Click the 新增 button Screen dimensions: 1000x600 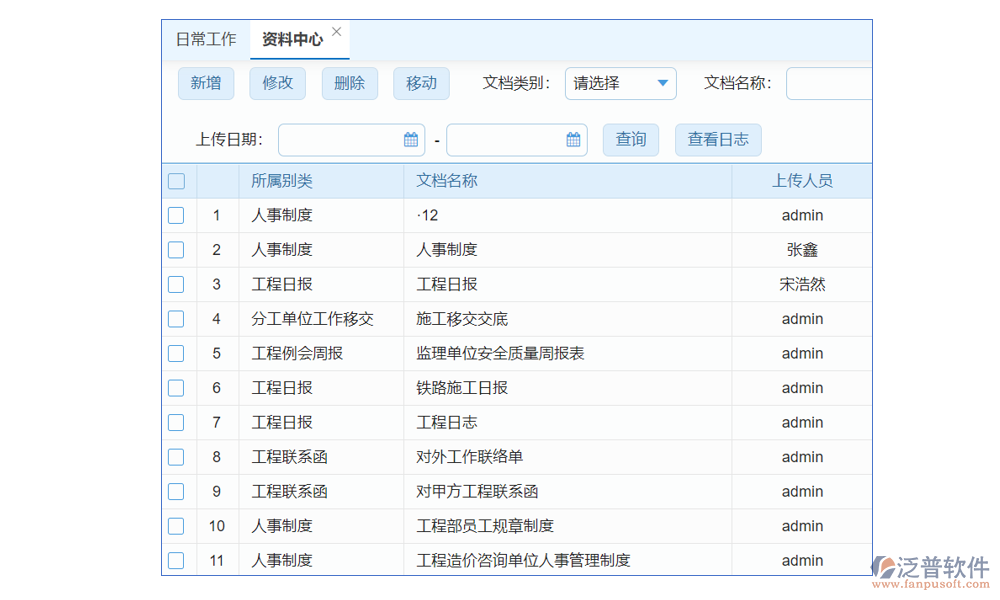coord(206,83)
